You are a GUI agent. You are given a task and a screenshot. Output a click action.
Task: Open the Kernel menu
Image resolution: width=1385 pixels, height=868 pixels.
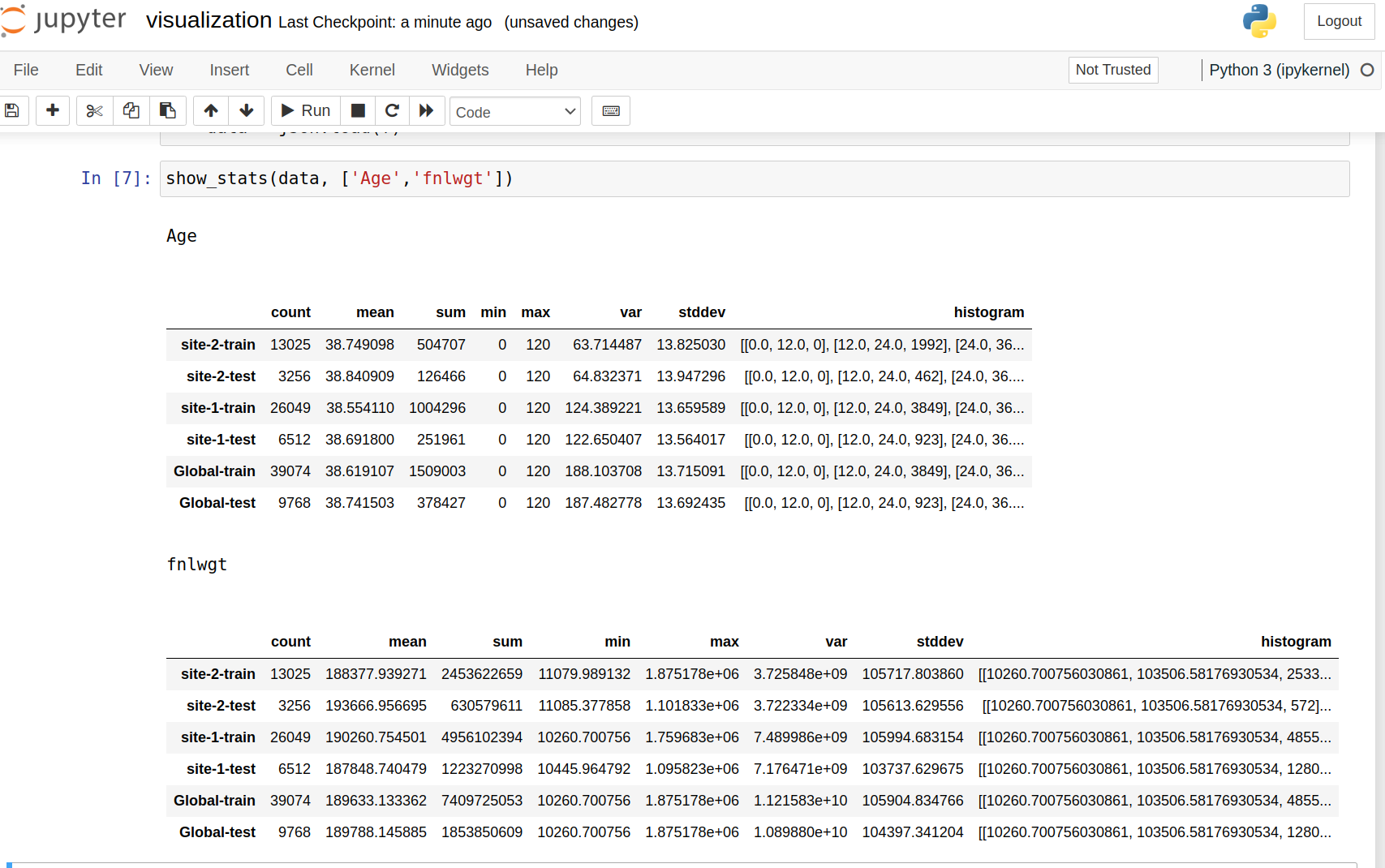coord(372,70)
